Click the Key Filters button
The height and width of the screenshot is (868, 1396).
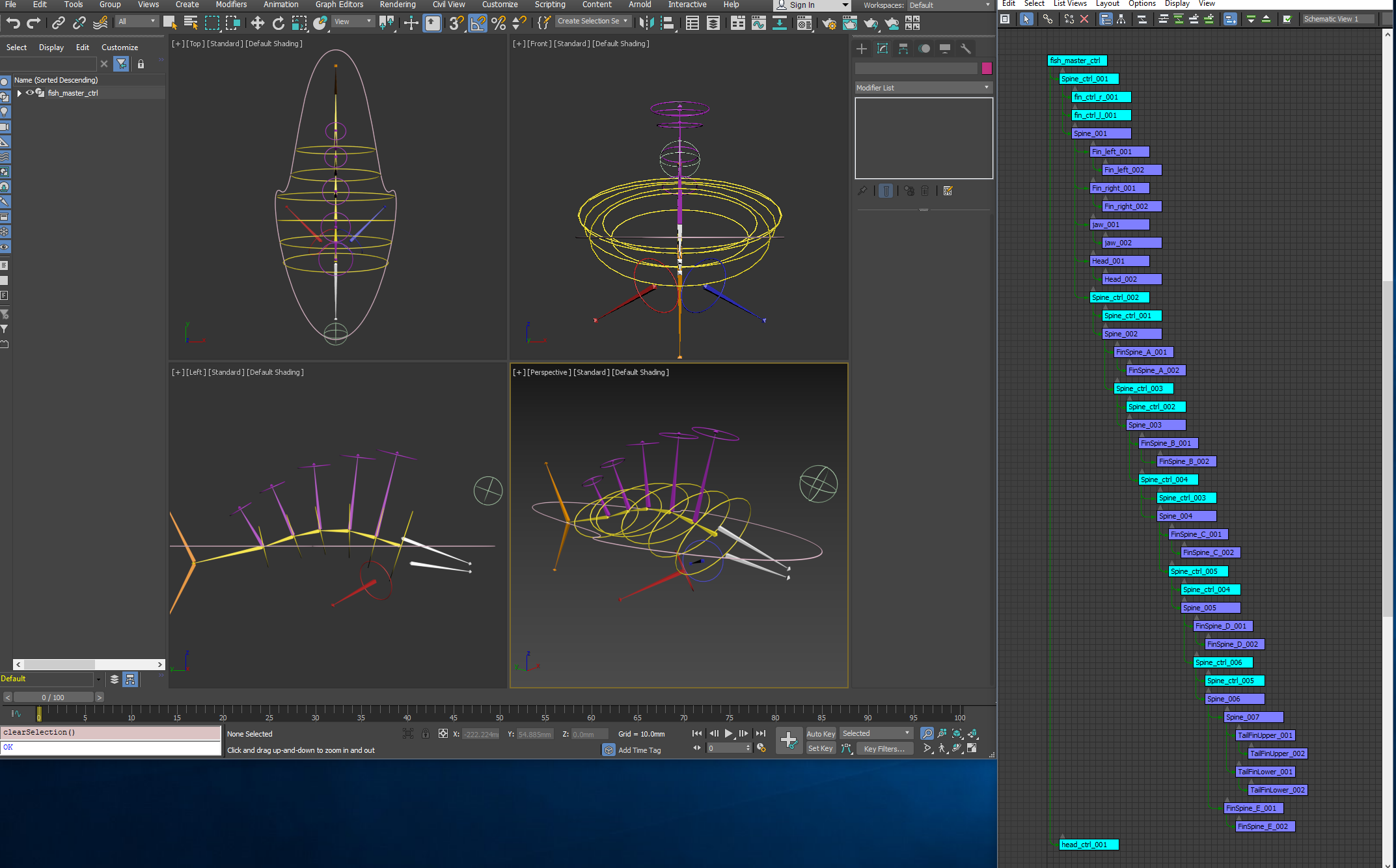tap(884, 748)
